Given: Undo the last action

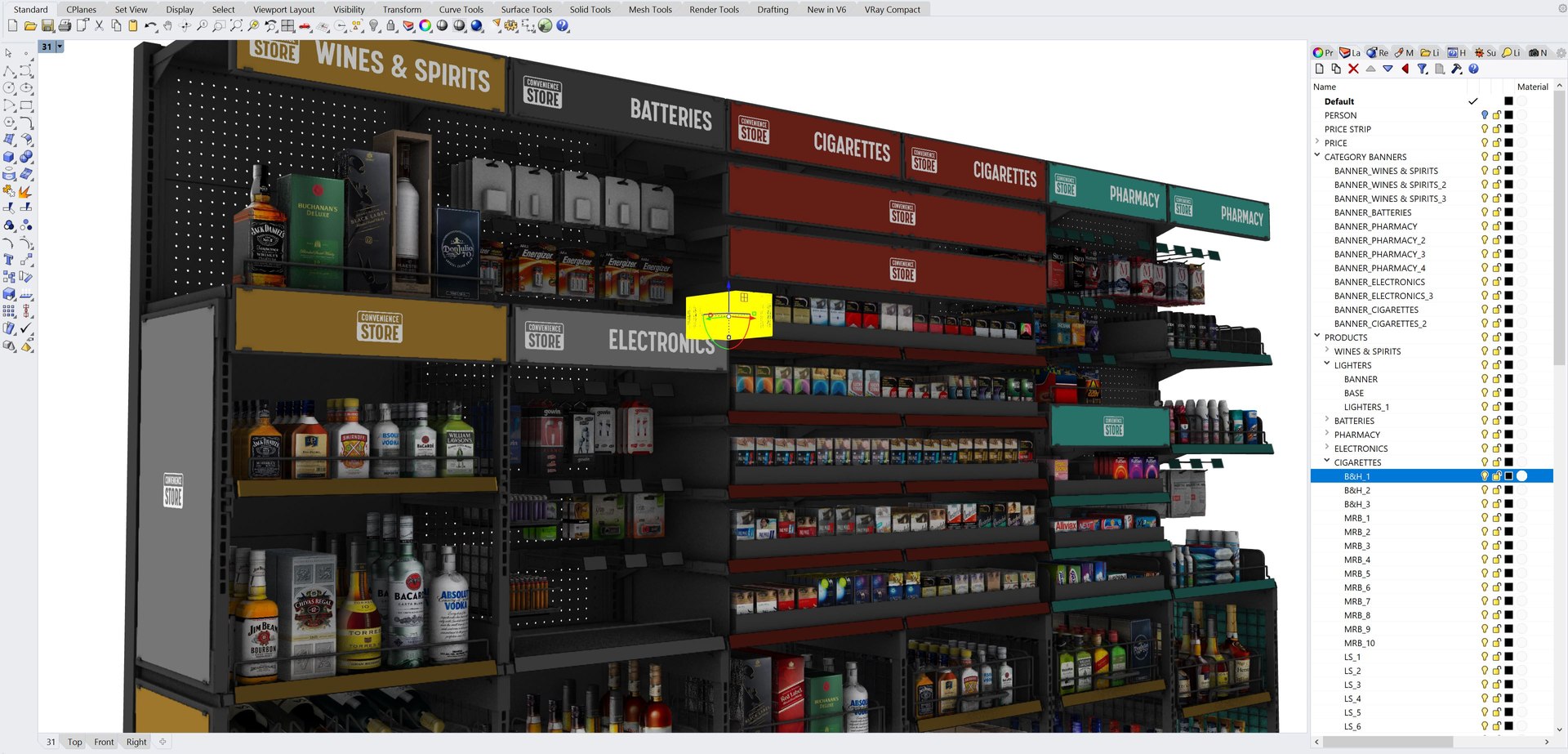Looking at the screenshot, I should (150, 26).
